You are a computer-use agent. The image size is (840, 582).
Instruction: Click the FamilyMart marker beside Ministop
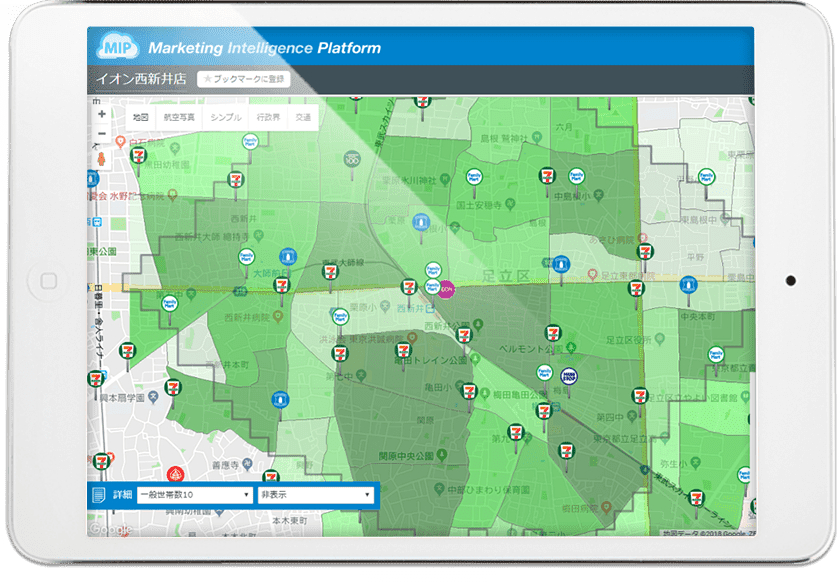click(x=545, y=373)
